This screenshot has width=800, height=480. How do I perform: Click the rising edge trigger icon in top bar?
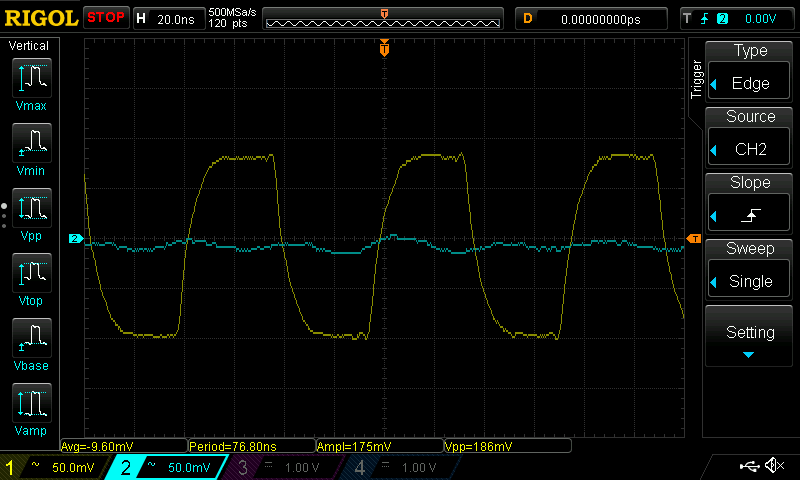705,19
